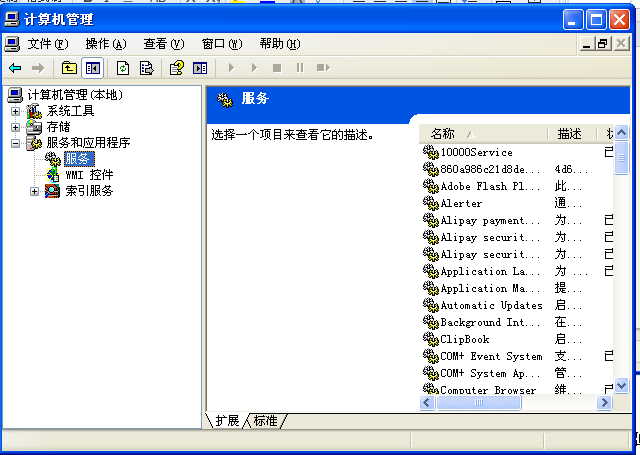This screenshot has width=640, height=455.
Task: Collapse the 服务和应用程序 node
Action: [16, 143]
